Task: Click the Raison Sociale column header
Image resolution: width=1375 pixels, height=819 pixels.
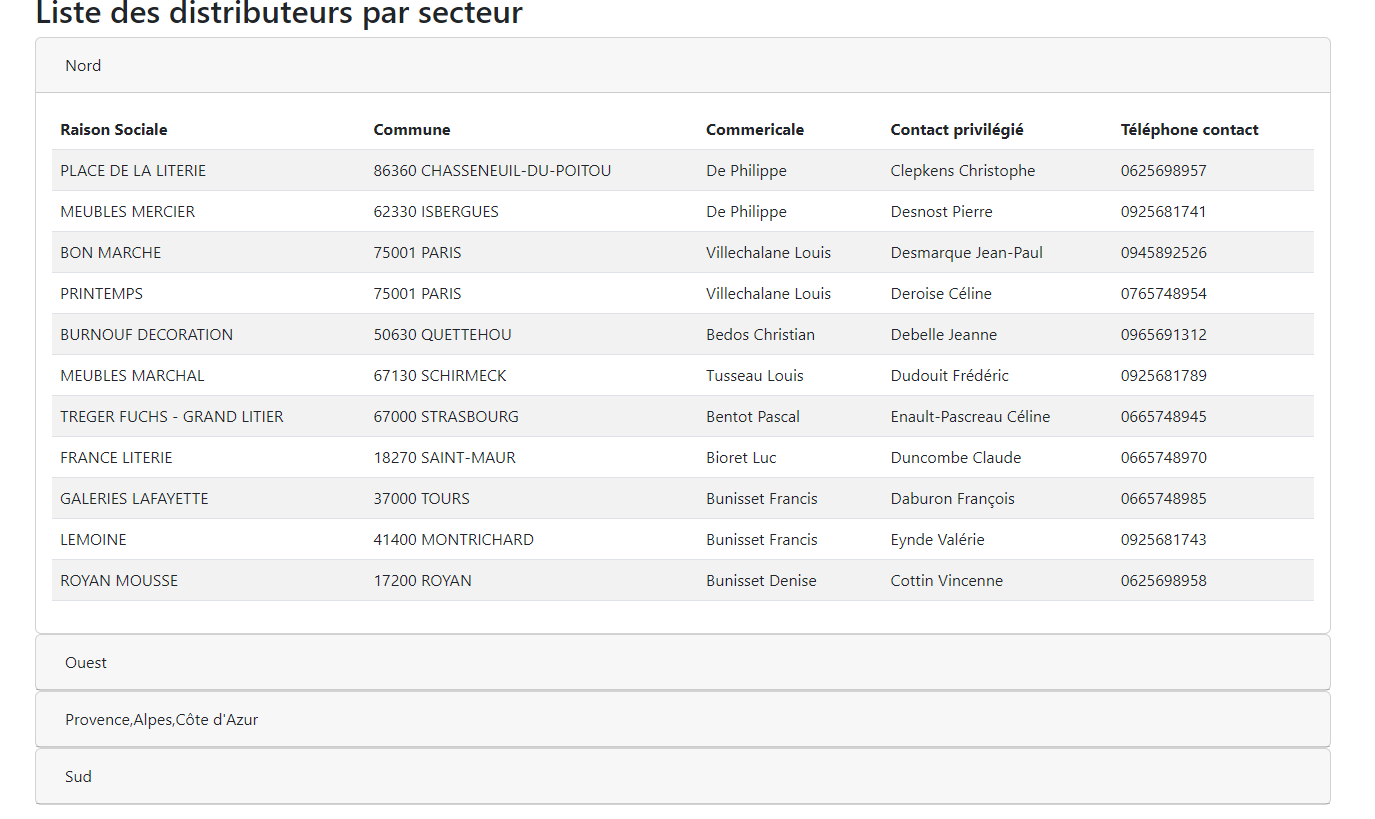Action: (x=114, y=130)
